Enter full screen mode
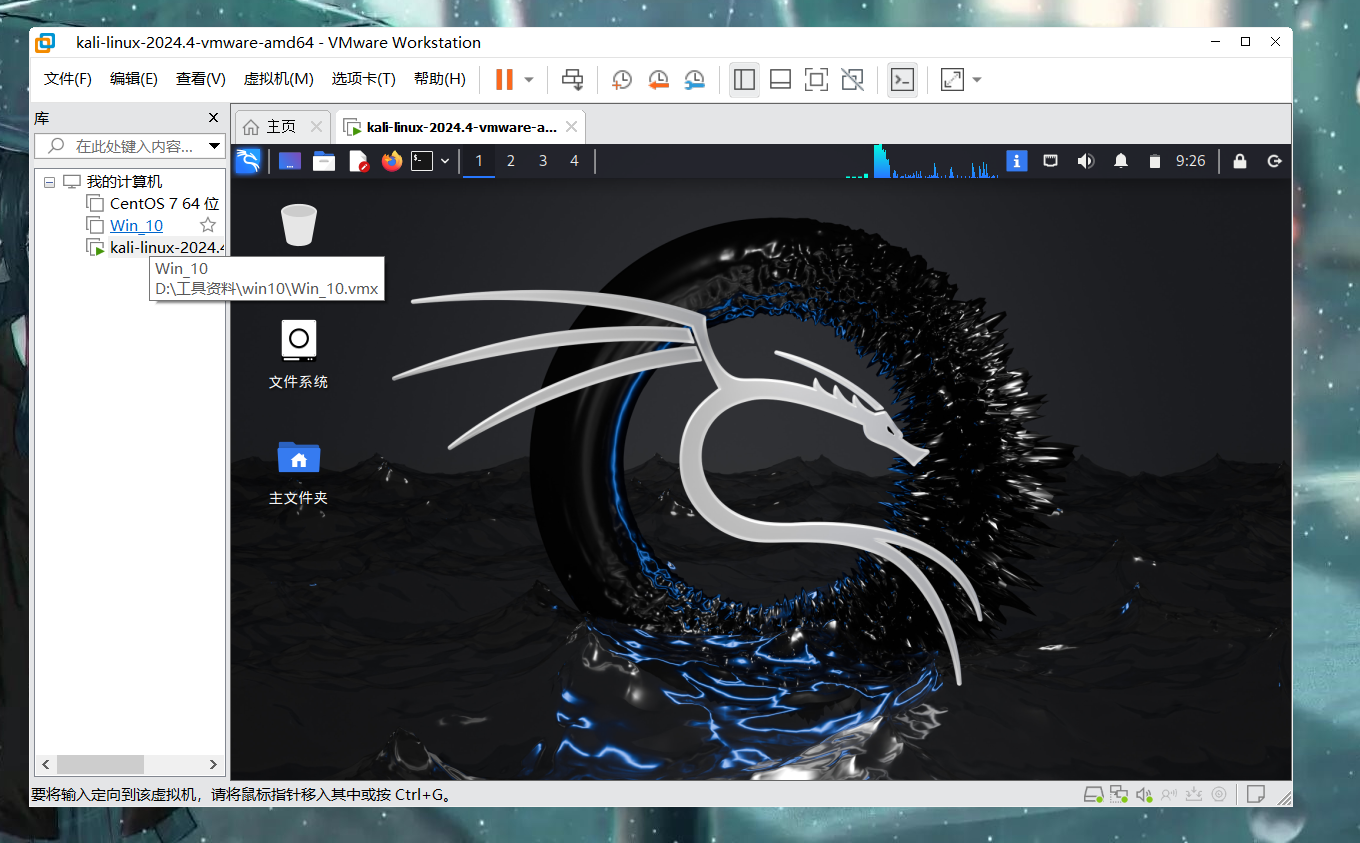Viewport: 1360px width, 843px height. click(816, 80)
